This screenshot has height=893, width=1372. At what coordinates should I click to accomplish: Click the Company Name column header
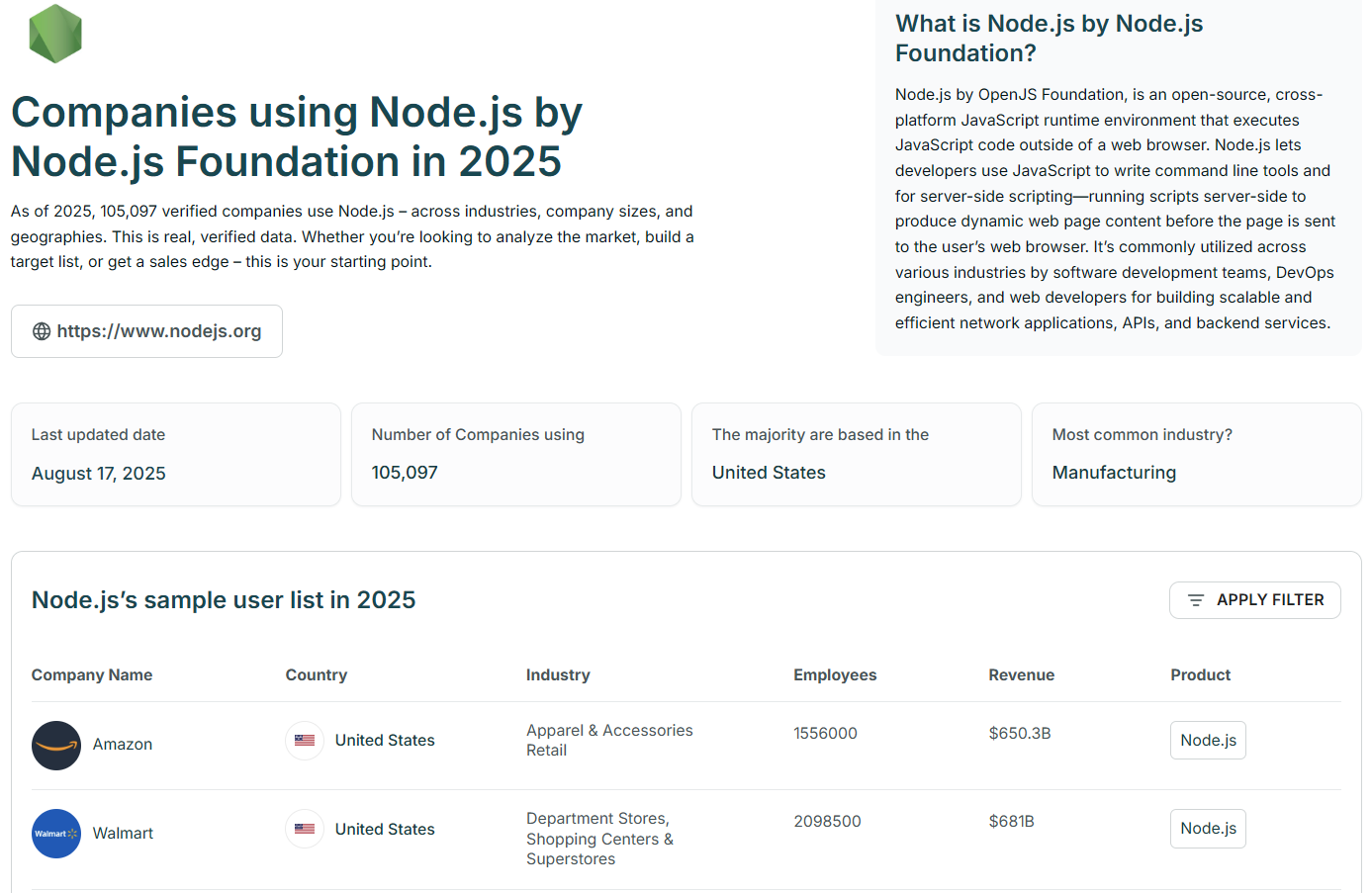(x=92, y=675)
